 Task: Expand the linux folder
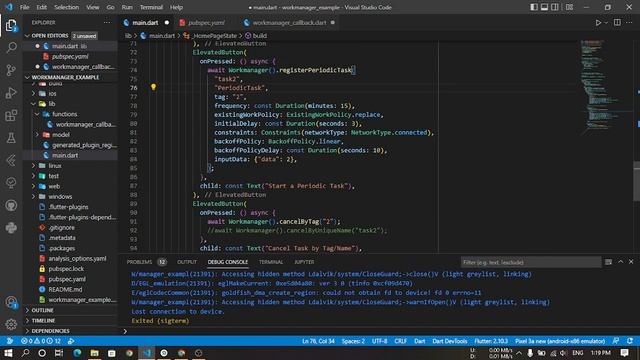[55, 166]
